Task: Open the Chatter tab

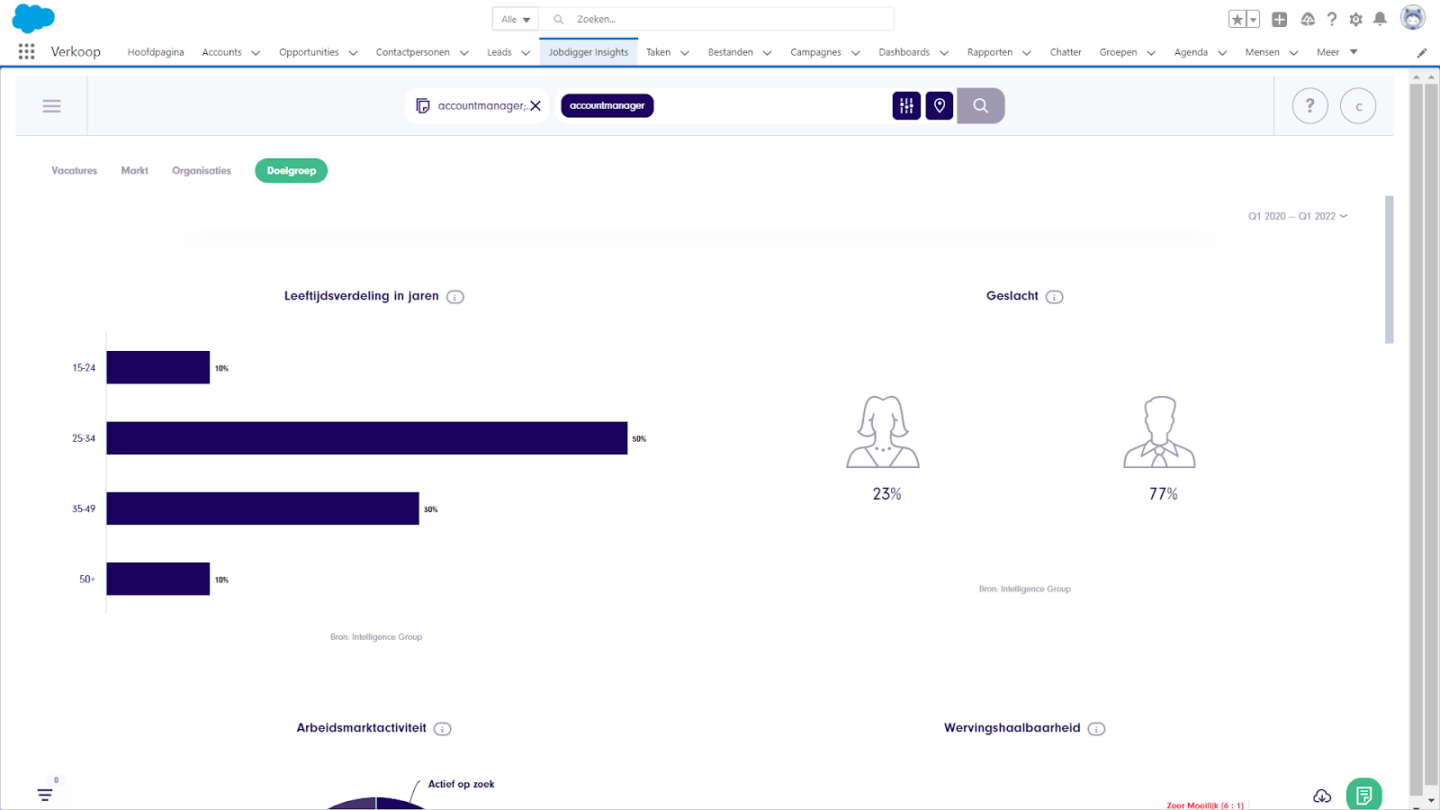Action: 1066,52
